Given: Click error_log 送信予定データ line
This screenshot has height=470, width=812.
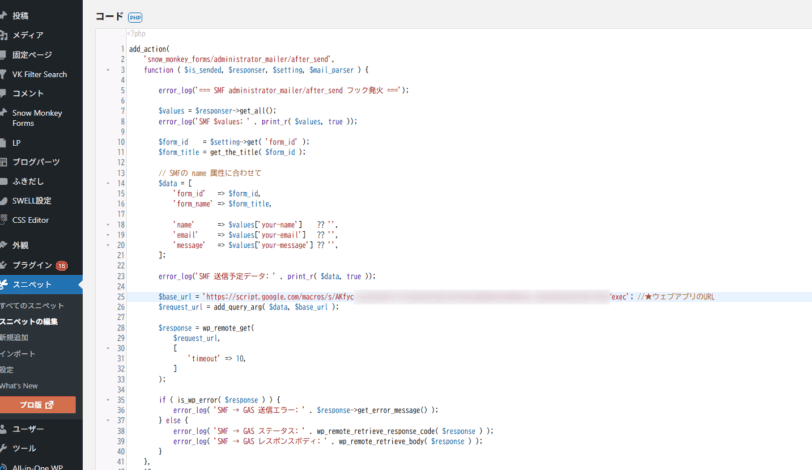Looking at the screenshot, I should [x=267, y=276].
